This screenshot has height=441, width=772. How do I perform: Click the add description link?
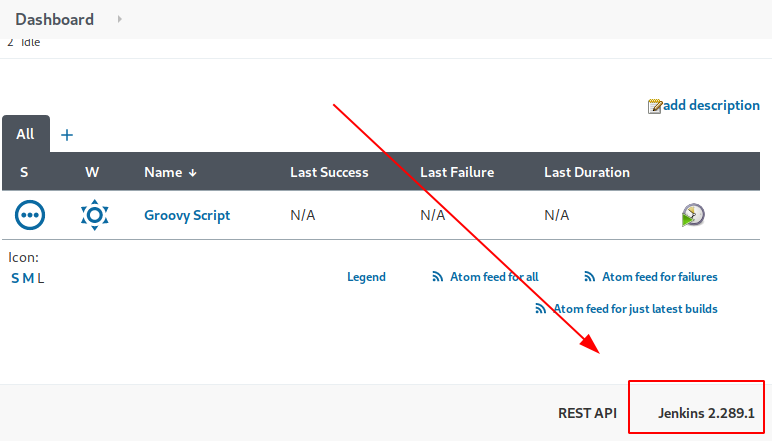coord(710,105)
